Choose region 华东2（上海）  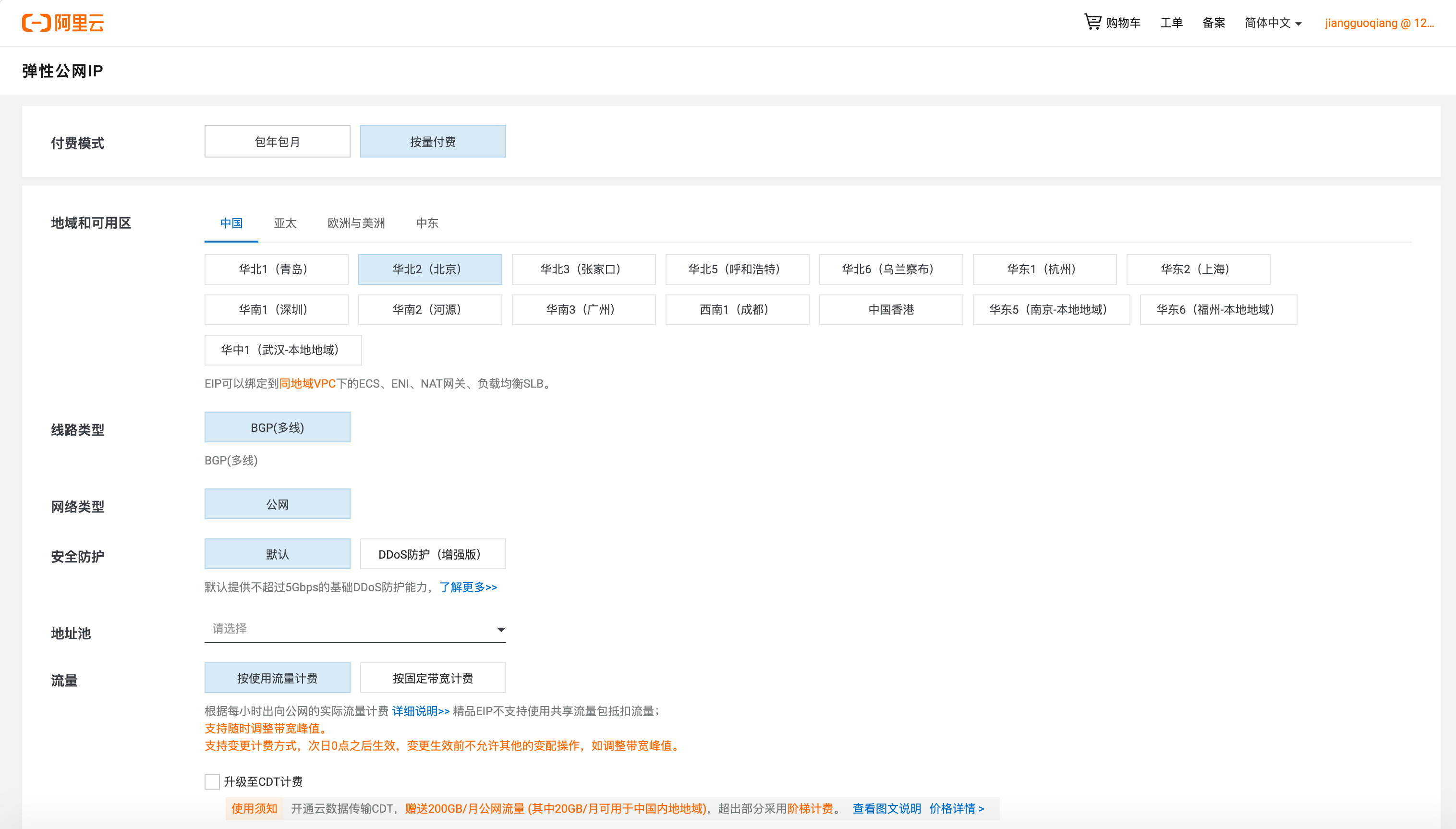point(1198,269)
